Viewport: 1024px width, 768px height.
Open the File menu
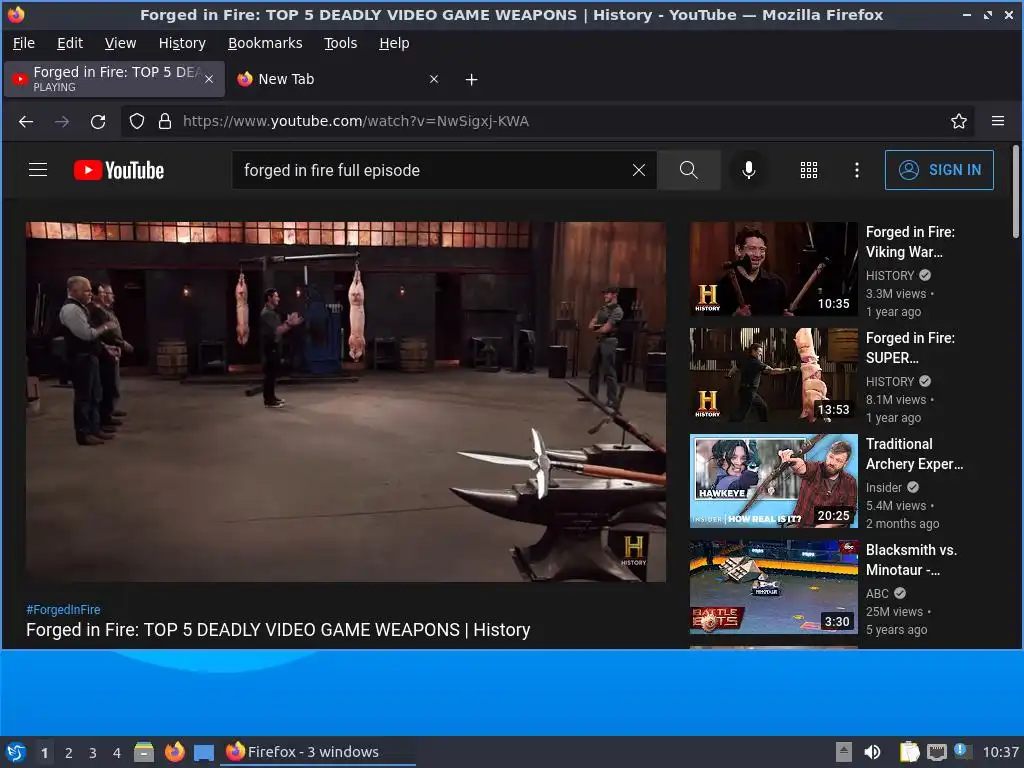[x=24, y=43]
